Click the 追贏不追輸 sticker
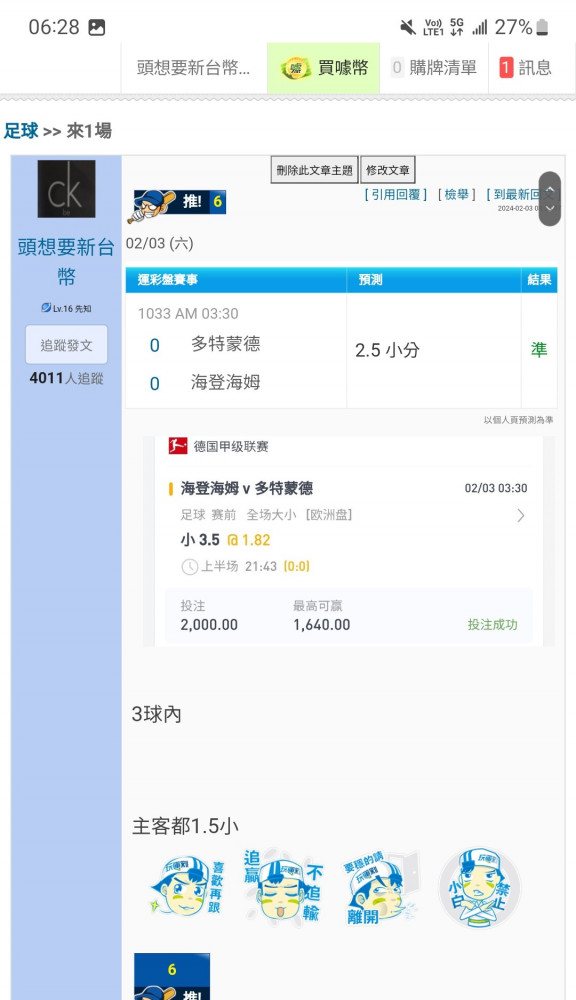Viewport: 576px width, 1000px height. (x=283, y=885)
